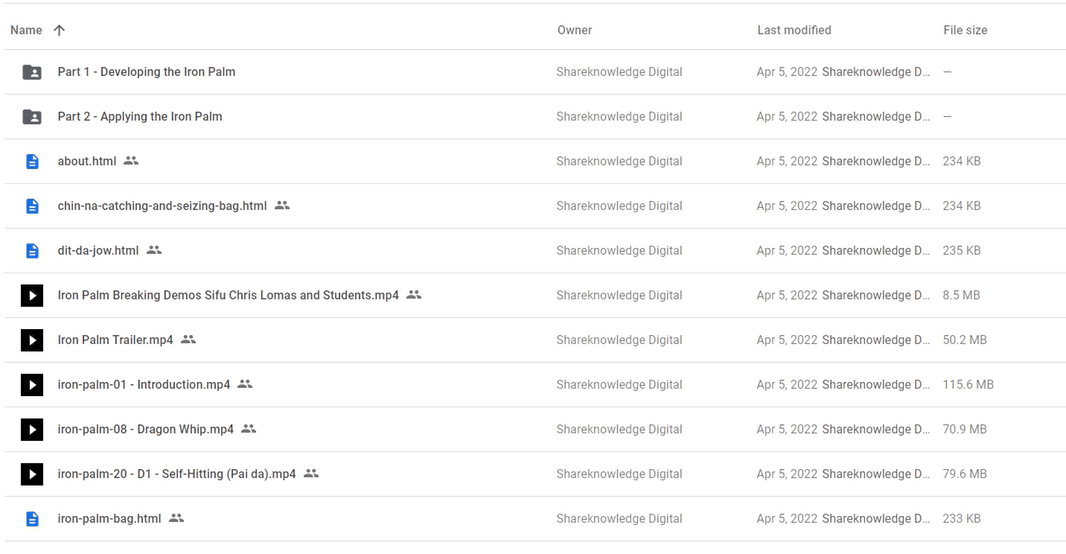
Task: Sort by Last modified column header
Action: 794,30
